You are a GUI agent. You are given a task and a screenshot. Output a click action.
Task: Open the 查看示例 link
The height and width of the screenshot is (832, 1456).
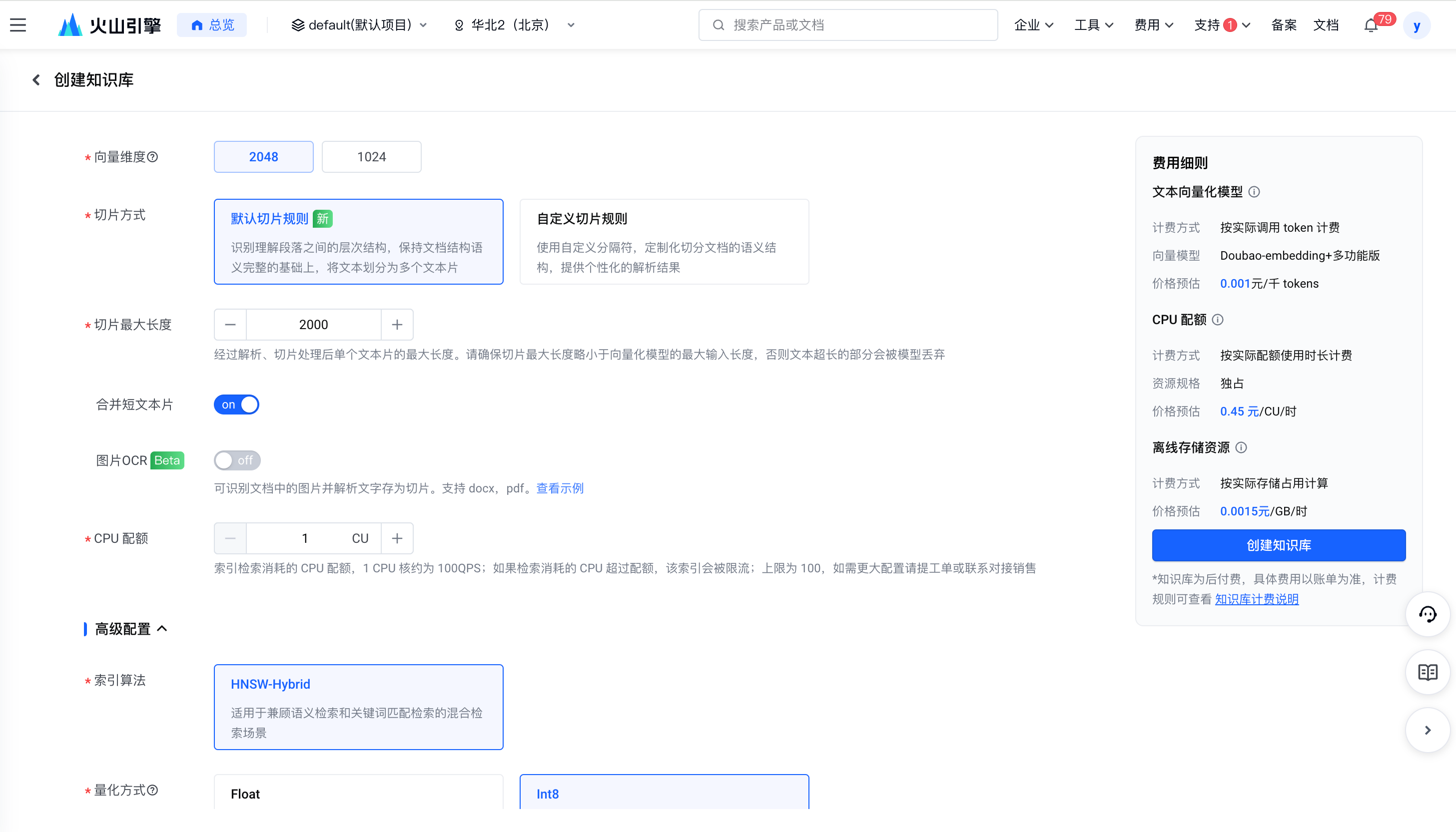(x=560, y=488)
